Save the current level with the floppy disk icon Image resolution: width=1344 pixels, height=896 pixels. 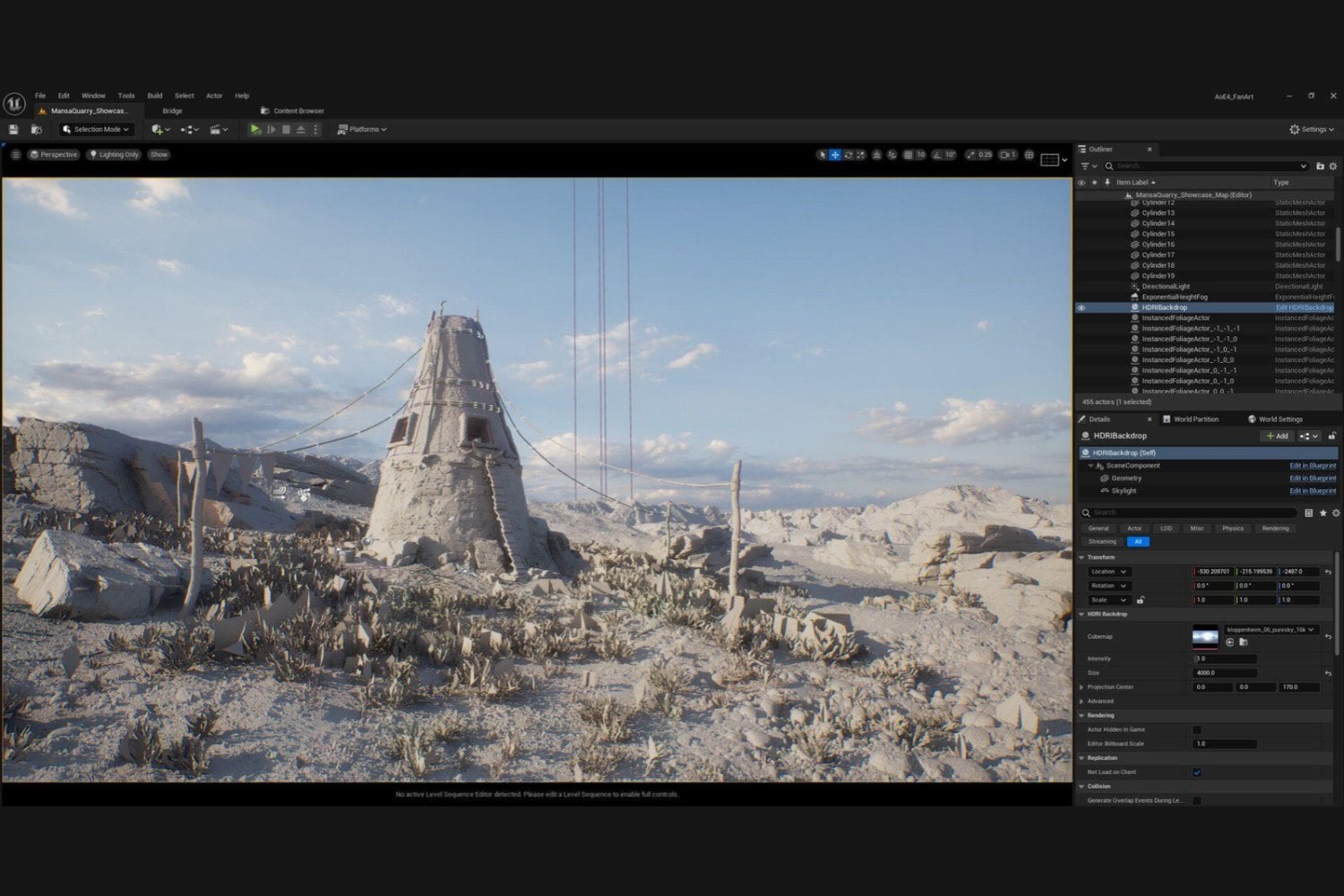(x=13, y=130)
